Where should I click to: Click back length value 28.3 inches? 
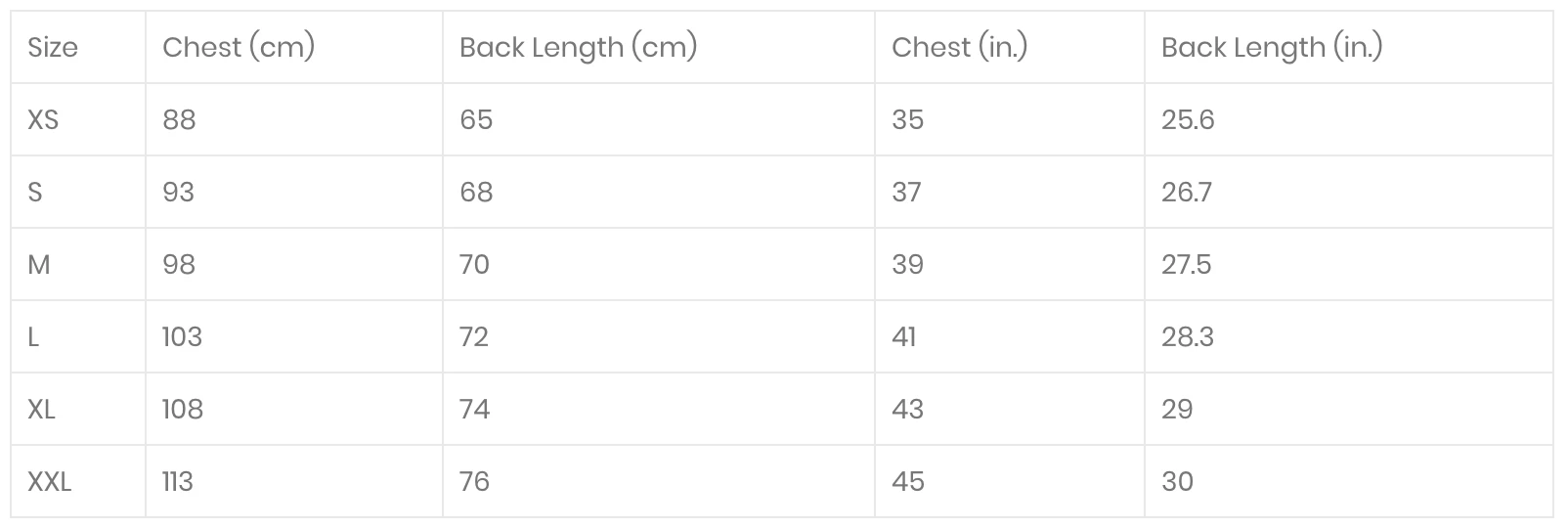(1187, 336)
